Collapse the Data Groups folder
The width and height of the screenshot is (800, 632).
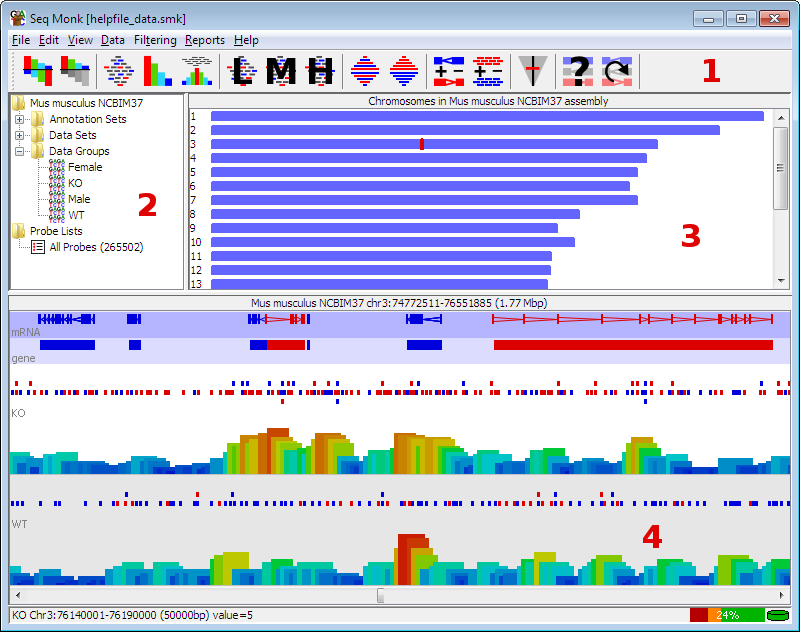click(20, 151)
